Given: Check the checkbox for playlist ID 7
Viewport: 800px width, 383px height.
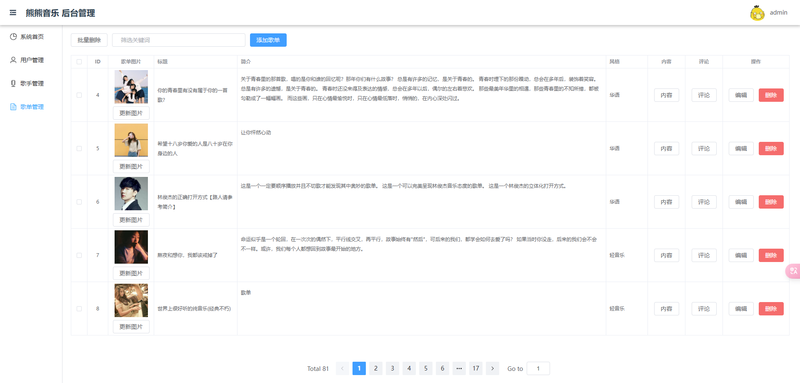Looking at the screenshot, I should click(x=79, y=255).
